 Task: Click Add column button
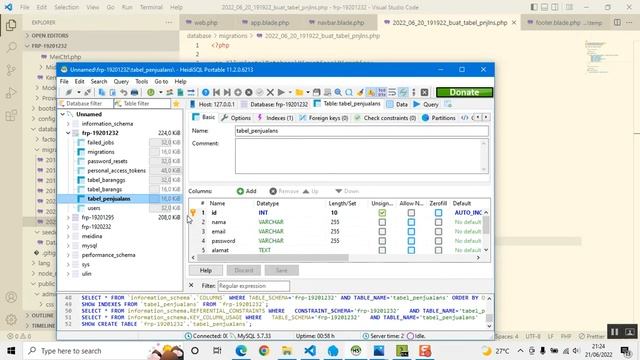click(247, 191)
